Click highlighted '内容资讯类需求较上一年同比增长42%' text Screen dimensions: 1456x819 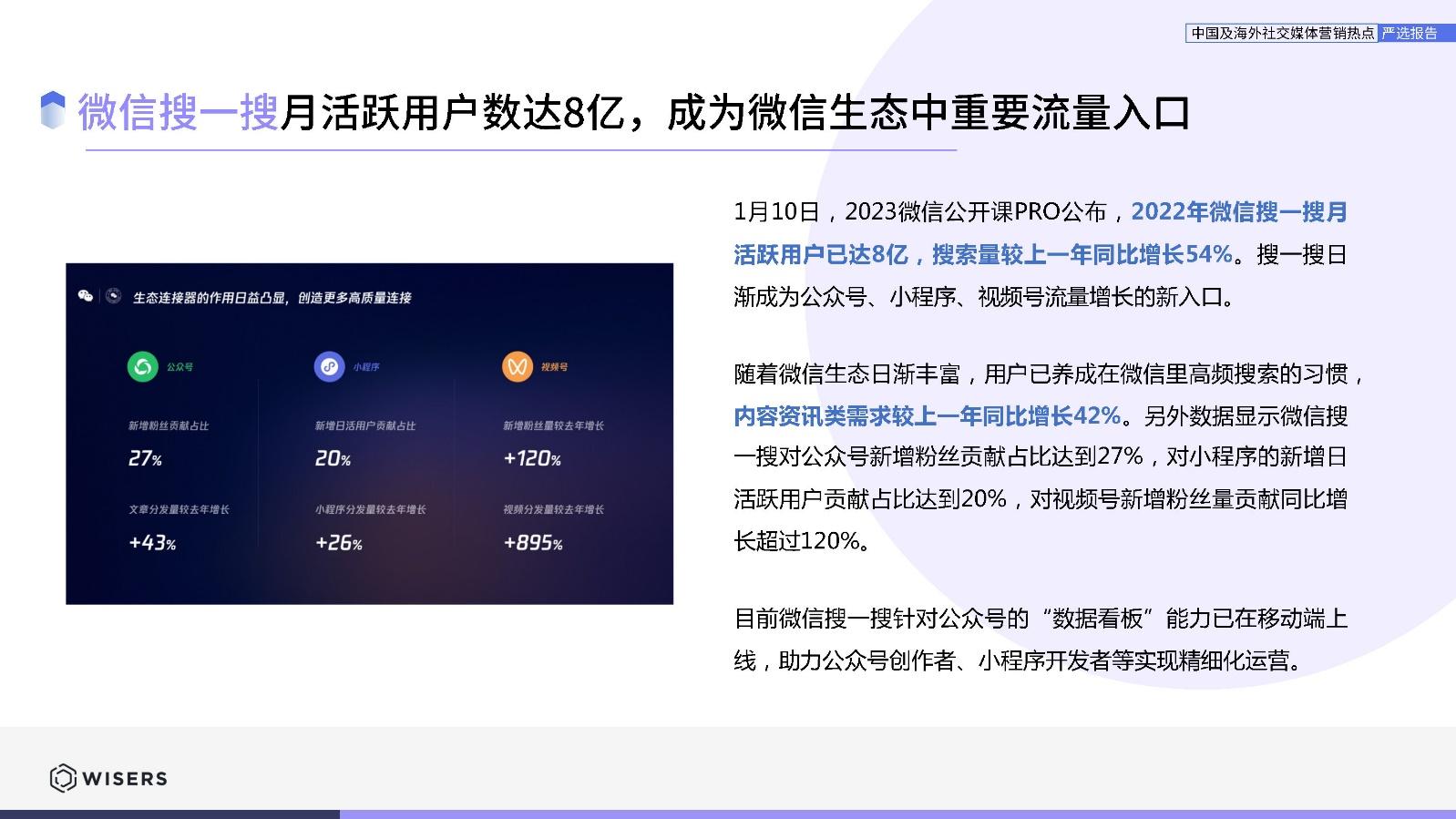click(928, 416)
